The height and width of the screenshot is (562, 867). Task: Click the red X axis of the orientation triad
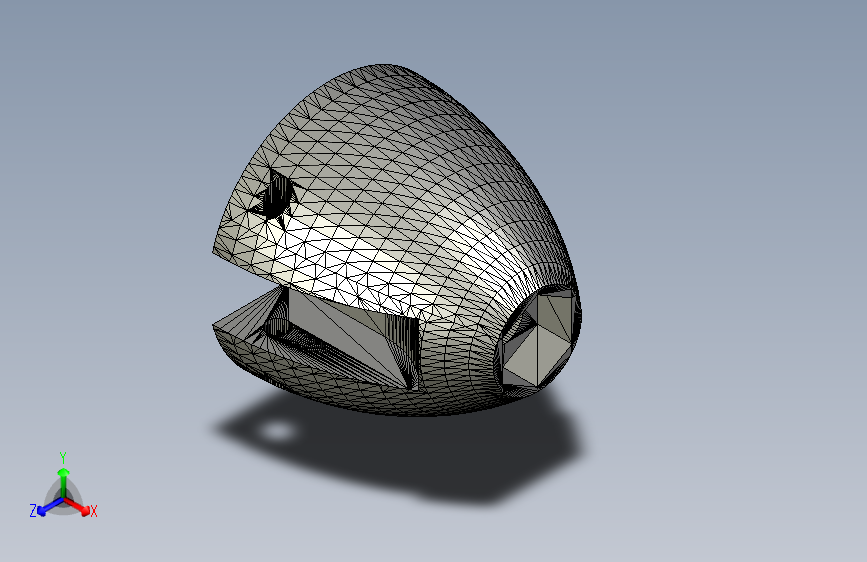point(77,506)
